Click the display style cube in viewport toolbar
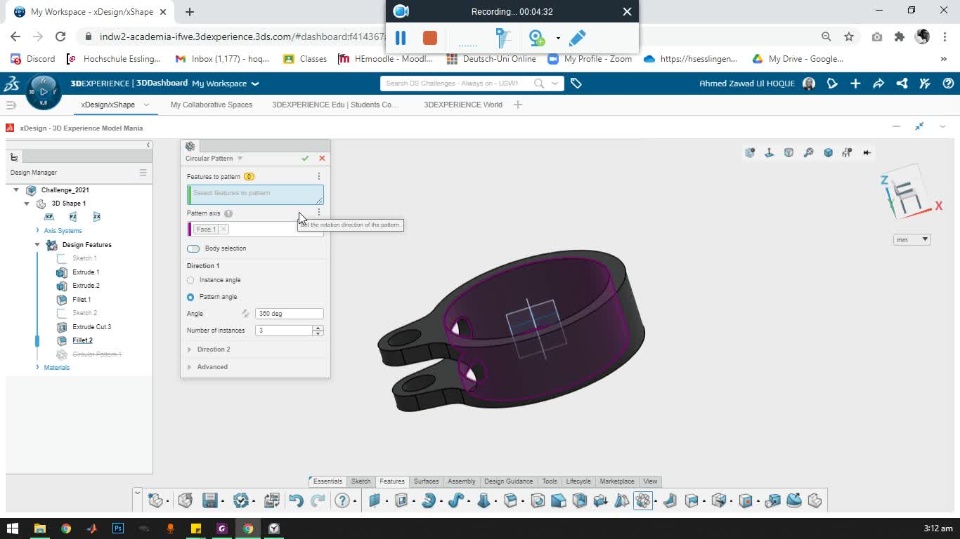Viewport: 960px width, 539px height. (828, 153)
